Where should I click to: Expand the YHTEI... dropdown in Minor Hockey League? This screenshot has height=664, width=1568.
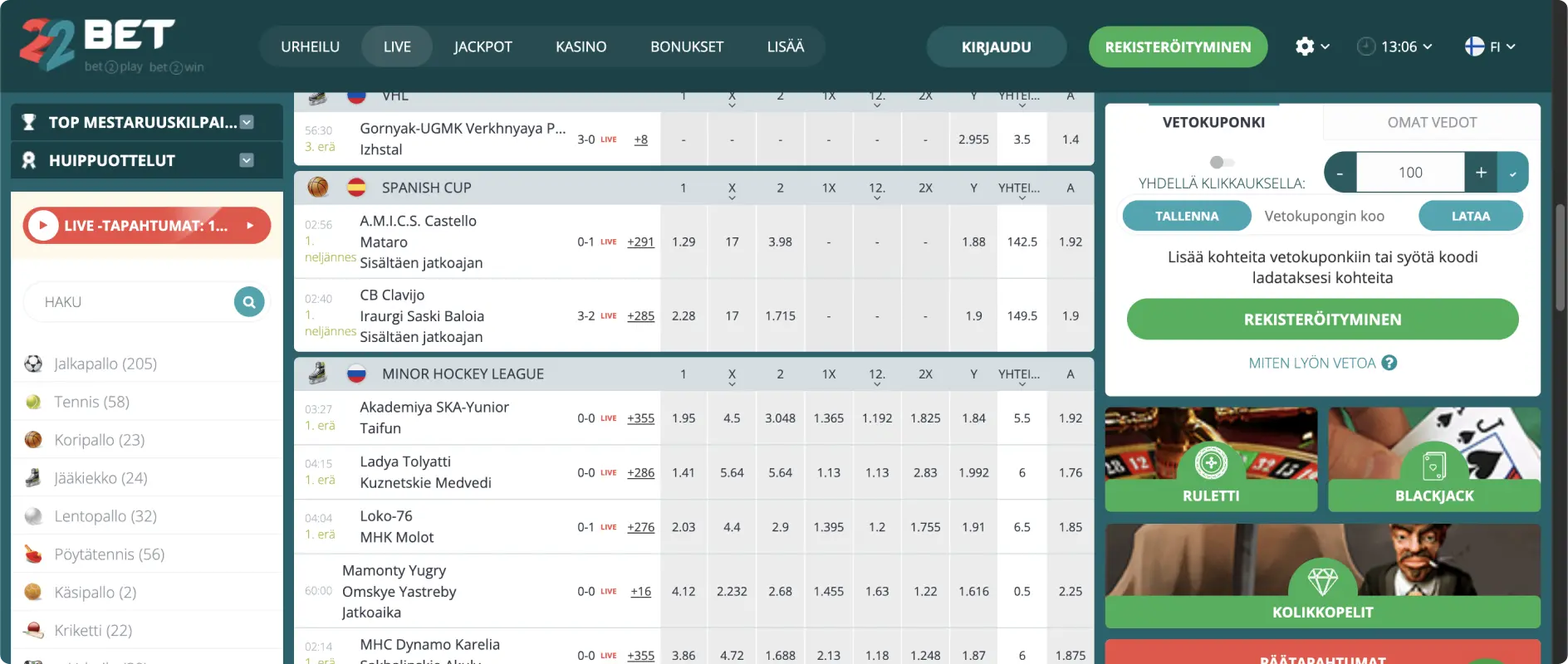(1022, 385)
